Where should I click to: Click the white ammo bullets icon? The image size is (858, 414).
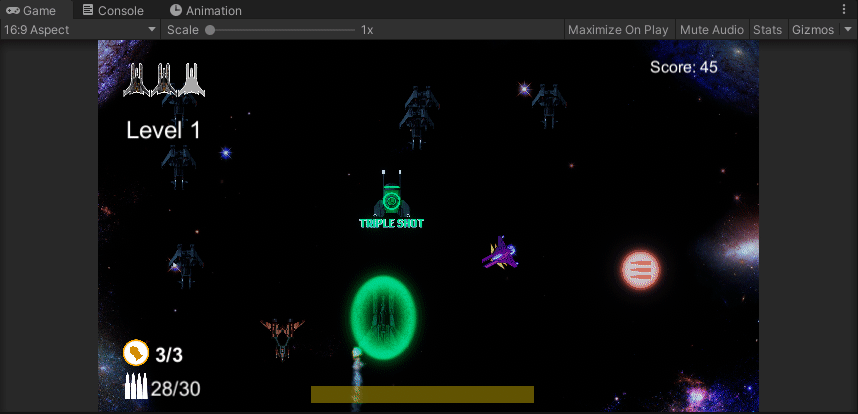136,386
